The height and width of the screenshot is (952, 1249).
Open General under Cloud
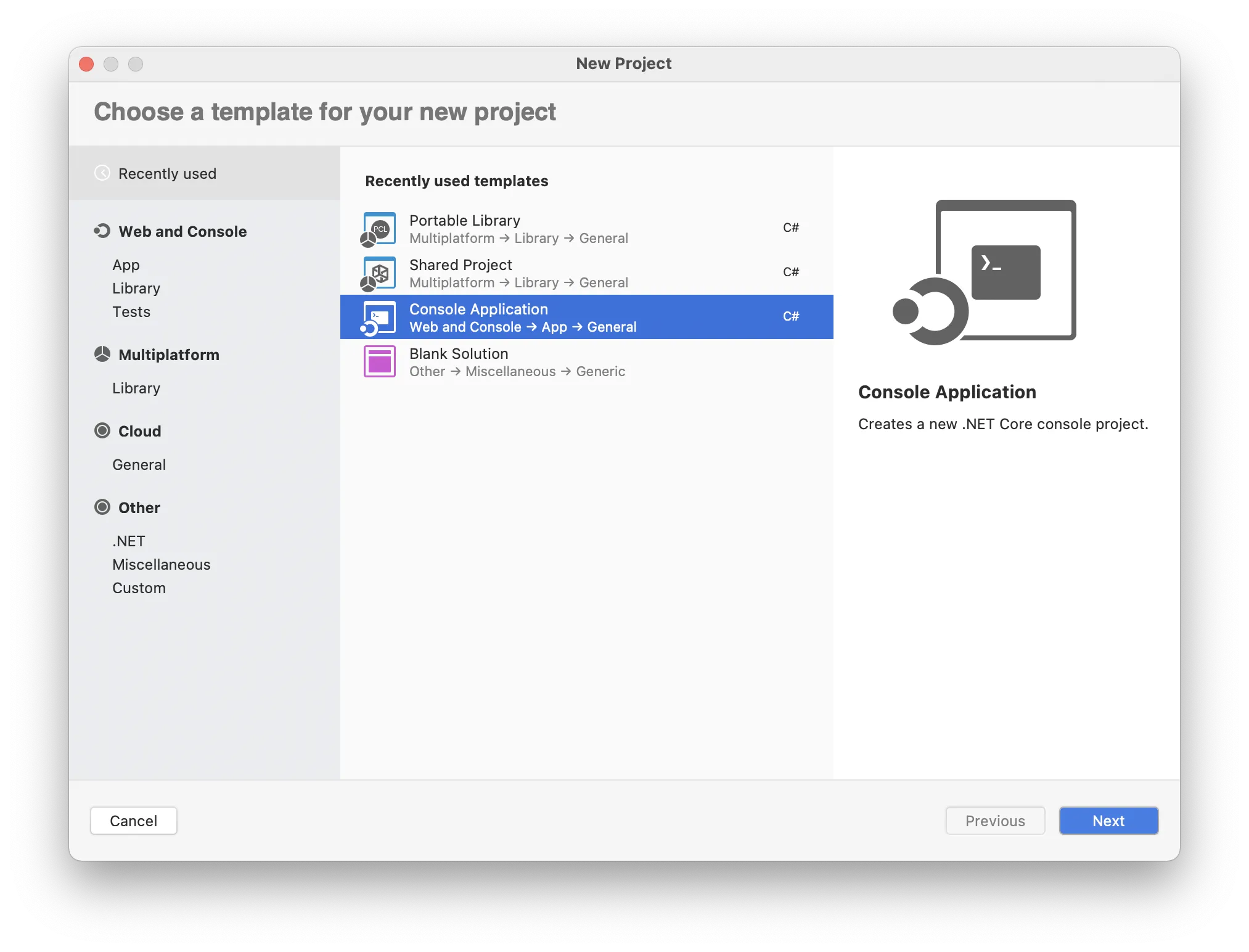139,465
